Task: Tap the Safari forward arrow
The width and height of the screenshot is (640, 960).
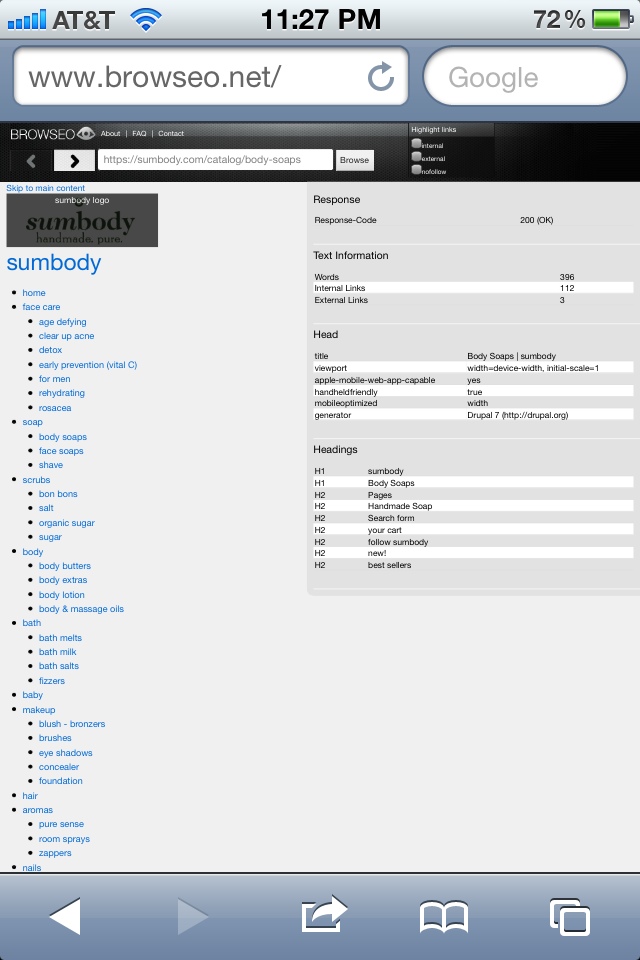Action: [193, 916]
